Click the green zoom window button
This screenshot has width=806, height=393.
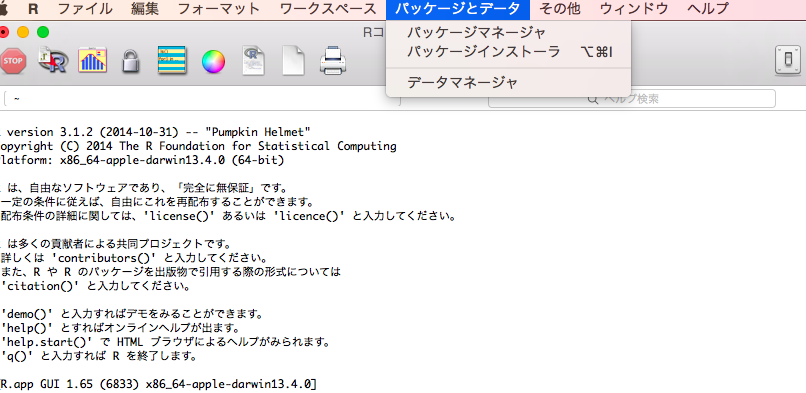[43, 32]
